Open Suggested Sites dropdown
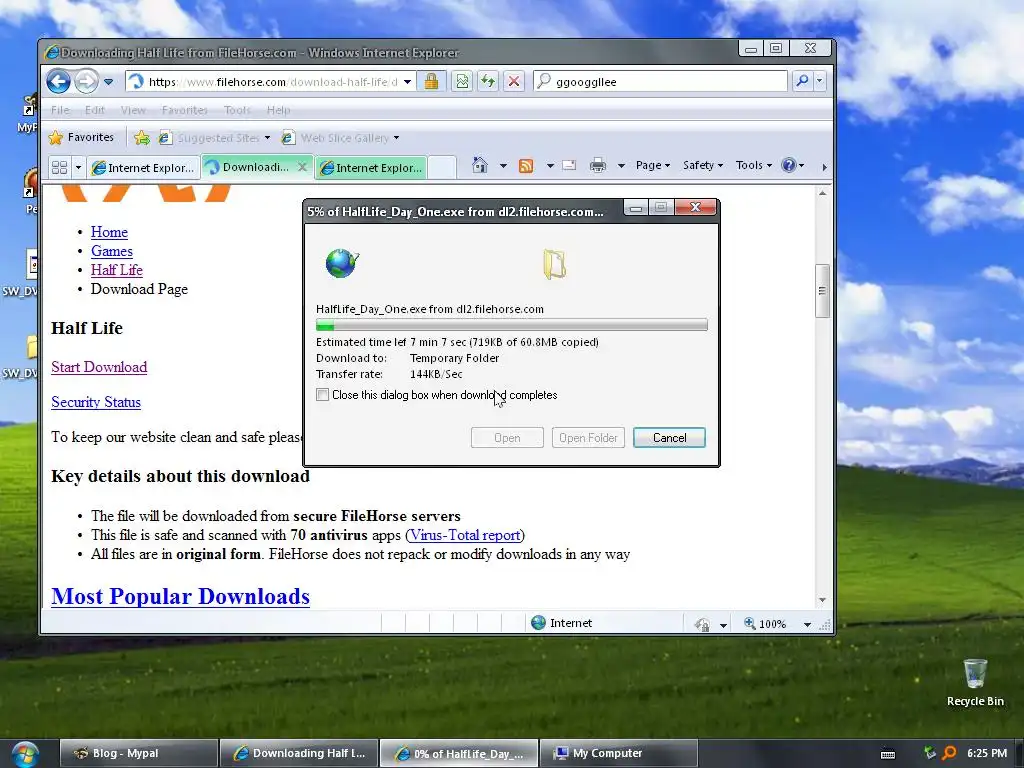1024x768 pixels. (267, 138)
